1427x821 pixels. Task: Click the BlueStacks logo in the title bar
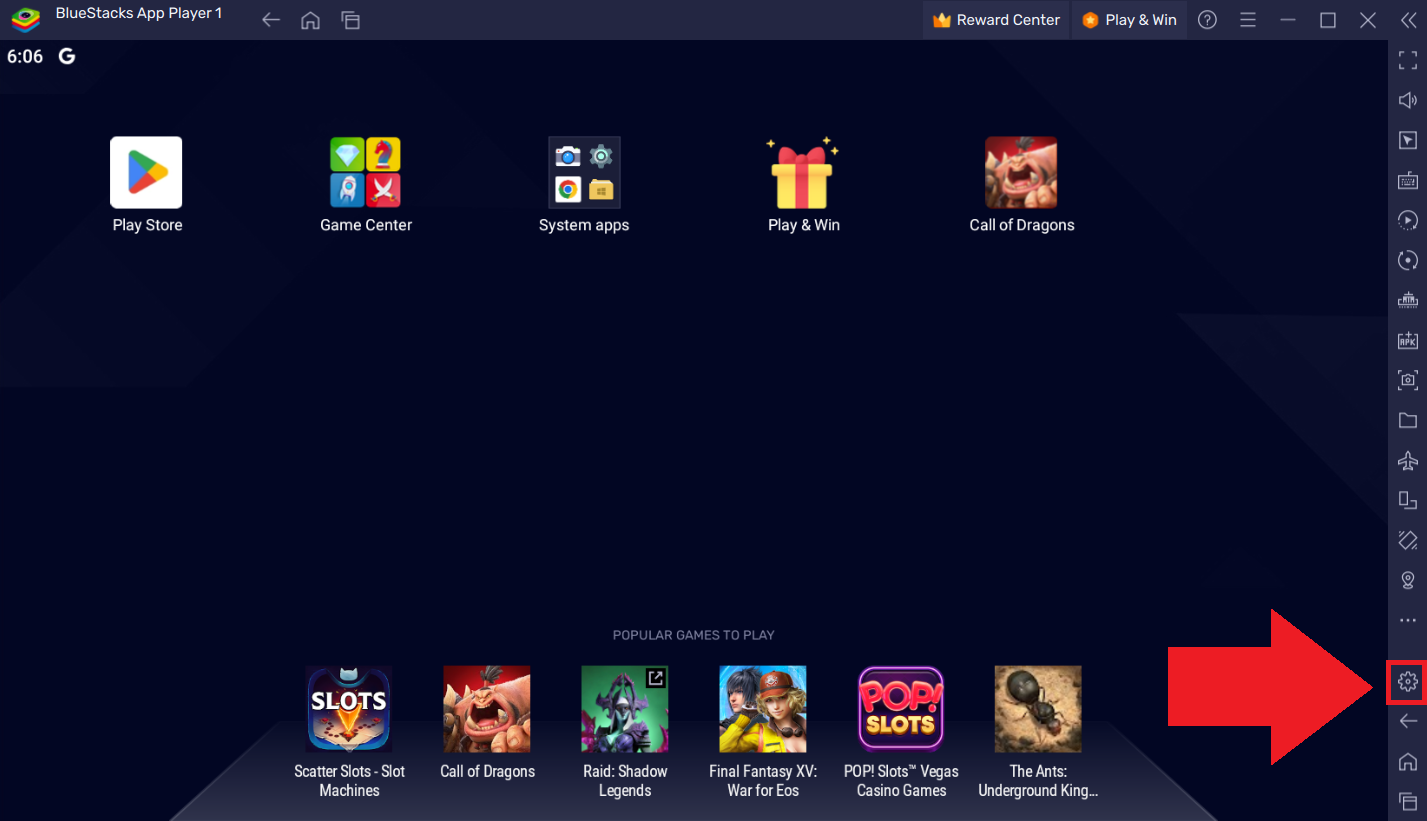(25, 19)
